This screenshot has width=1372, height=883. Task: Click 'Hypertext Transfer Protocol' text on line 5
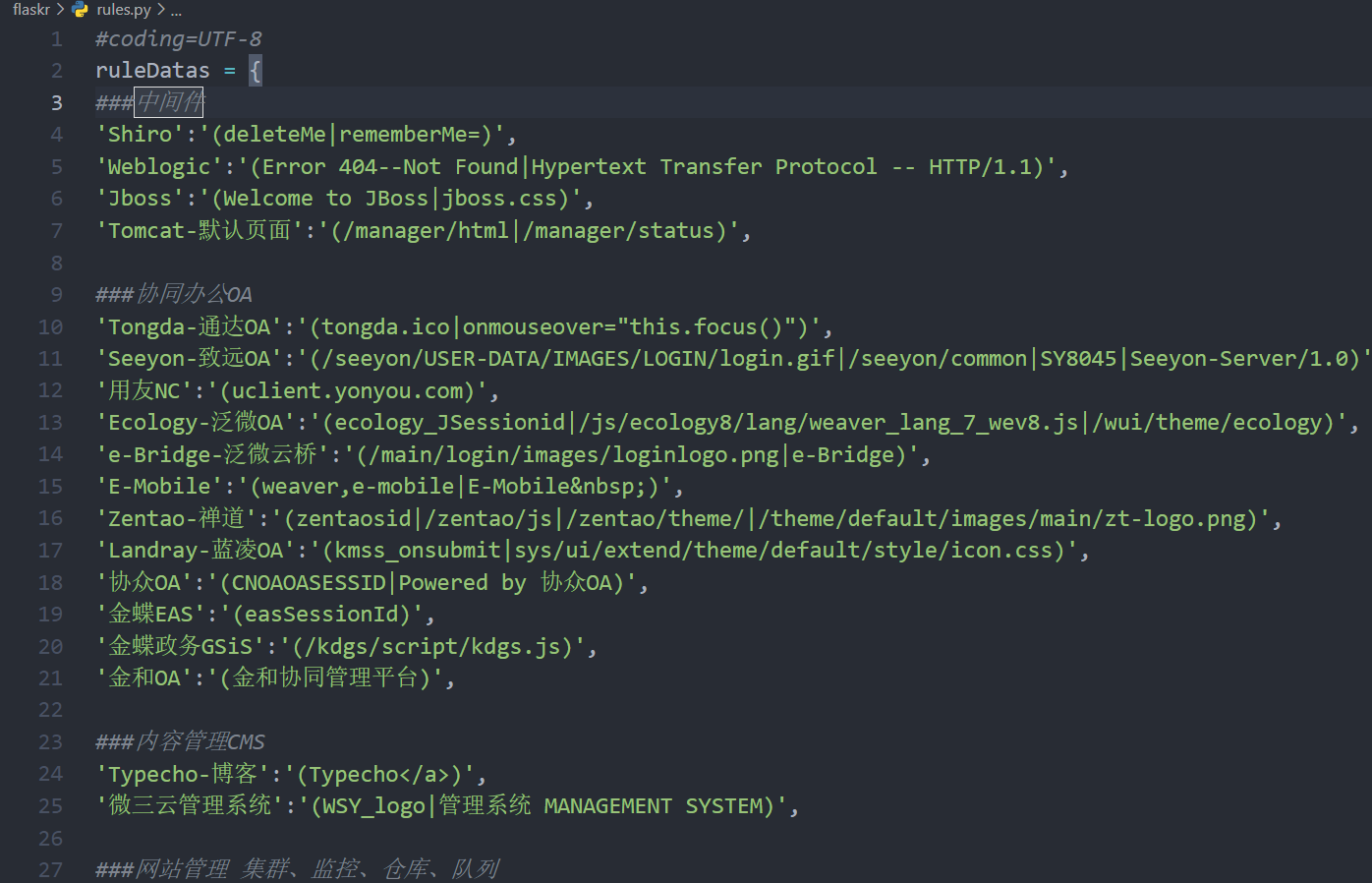[x=704, y=167]
